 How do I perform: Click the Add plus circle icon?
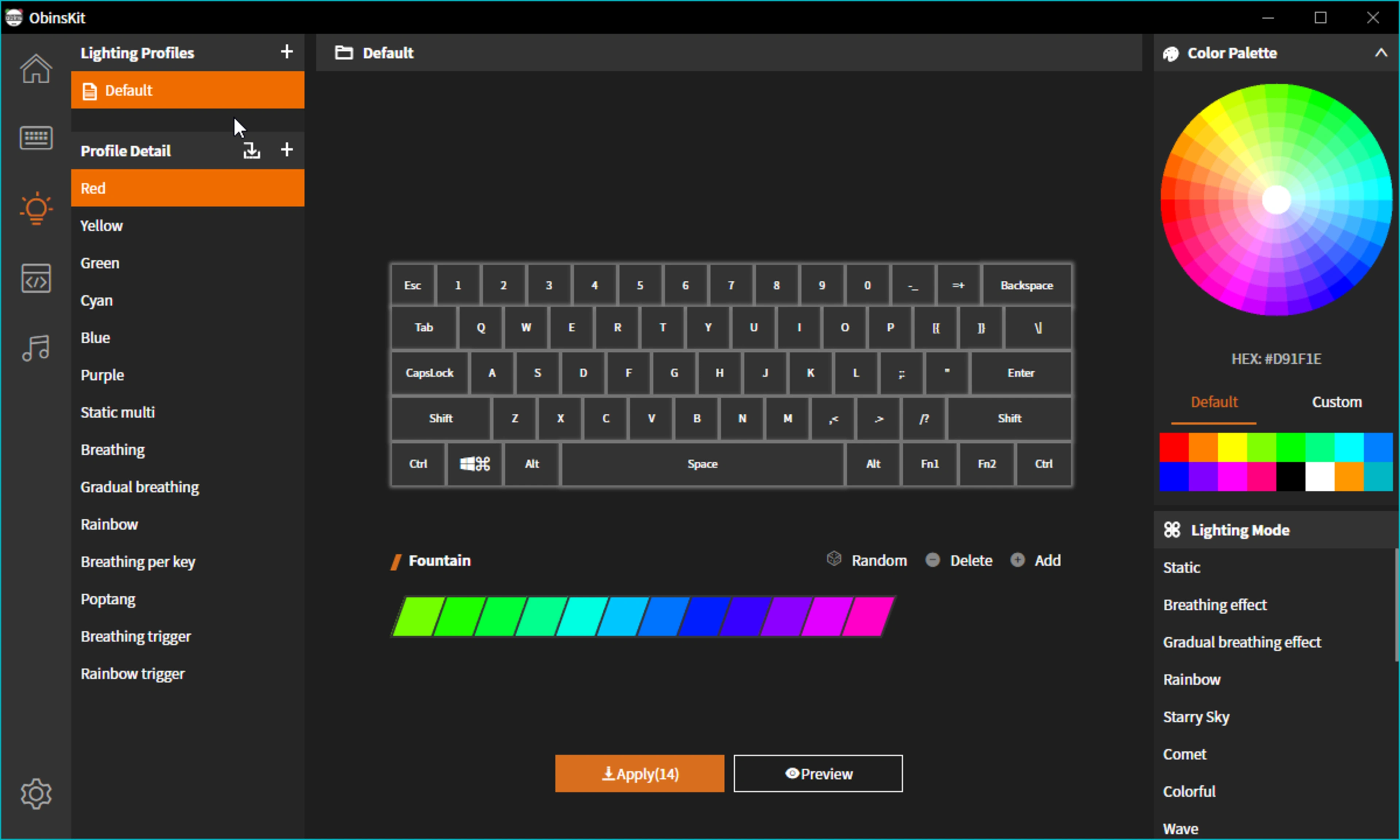coord(1018,560)
